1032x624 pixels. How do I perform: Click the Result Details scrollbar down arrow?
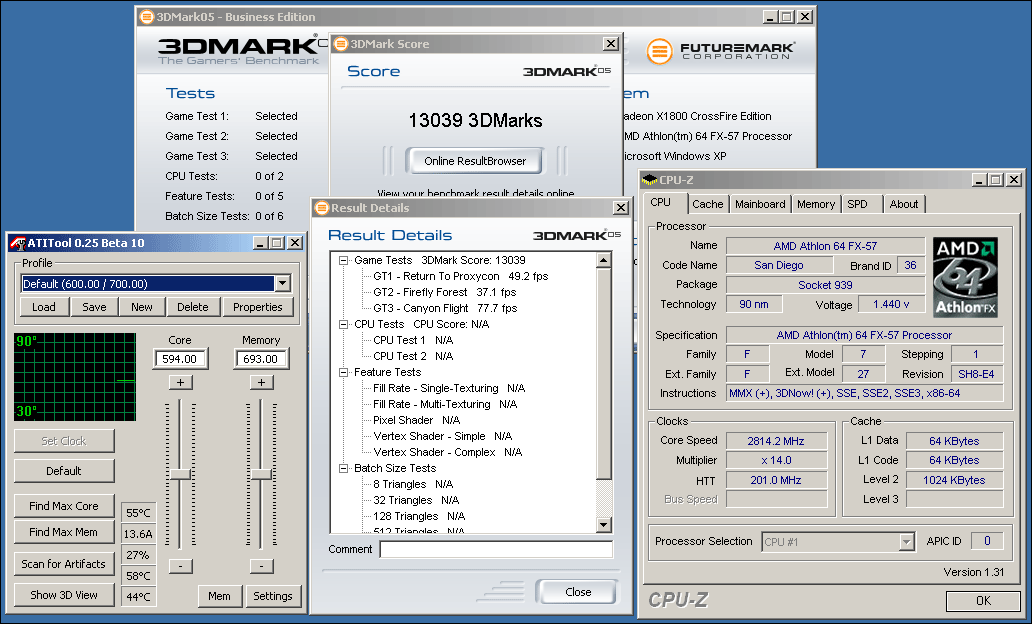point(604,525)
